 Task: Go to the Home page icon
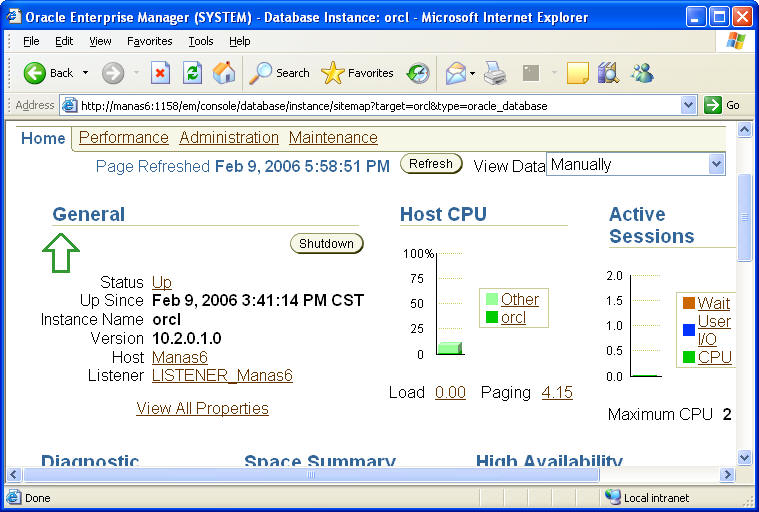224,73
